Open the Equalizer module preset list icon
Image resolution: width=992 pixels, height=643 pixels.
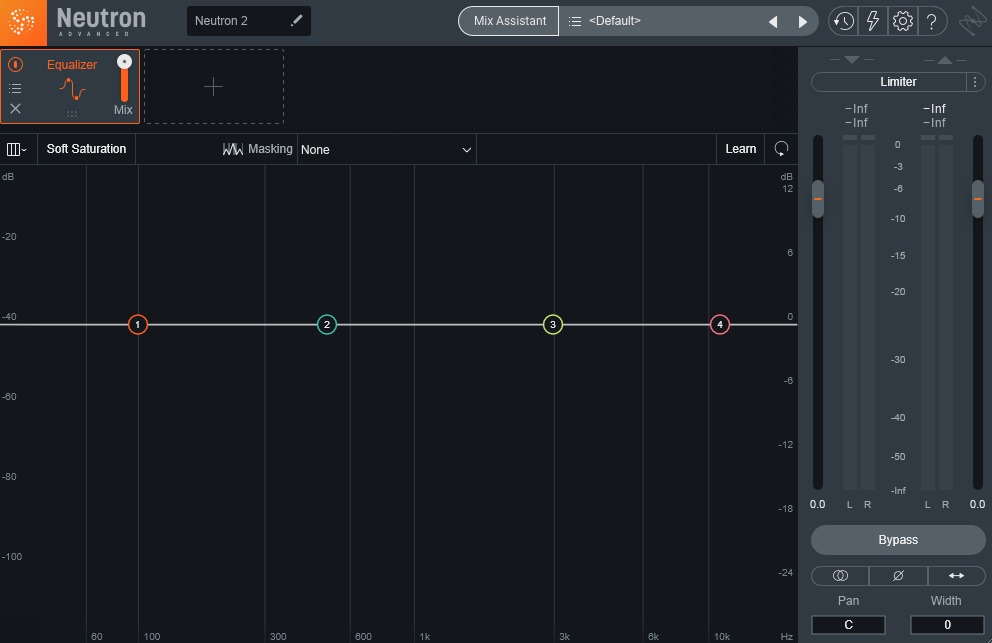[15, 88]
